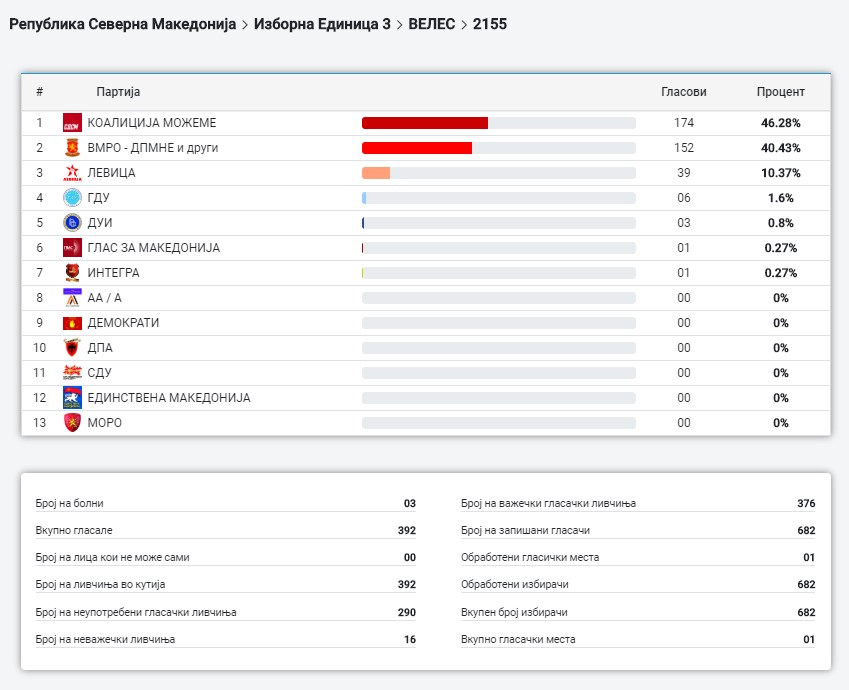The height and width of the screenshot is (690, 849).
Task: Click the Партија column header
Action: (118, 92)
